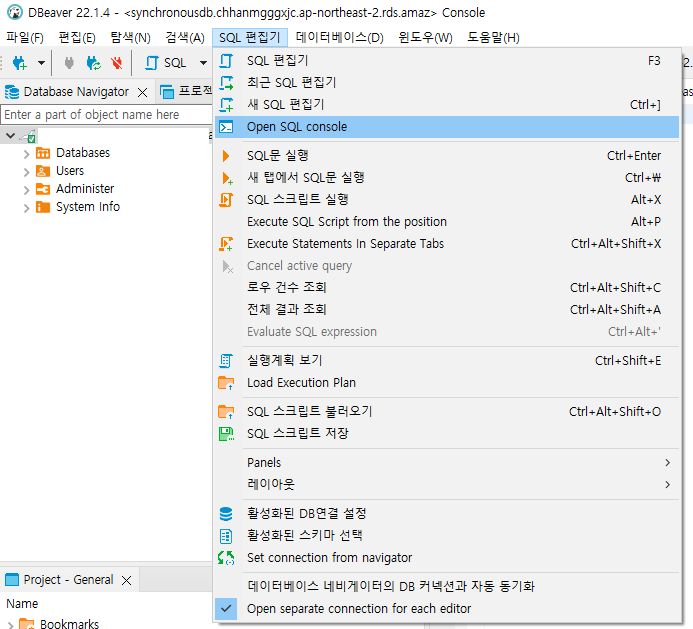
Task: Click the Load Execution Plan folder icon
Action: pyautogui.click(x=226, y=383)
